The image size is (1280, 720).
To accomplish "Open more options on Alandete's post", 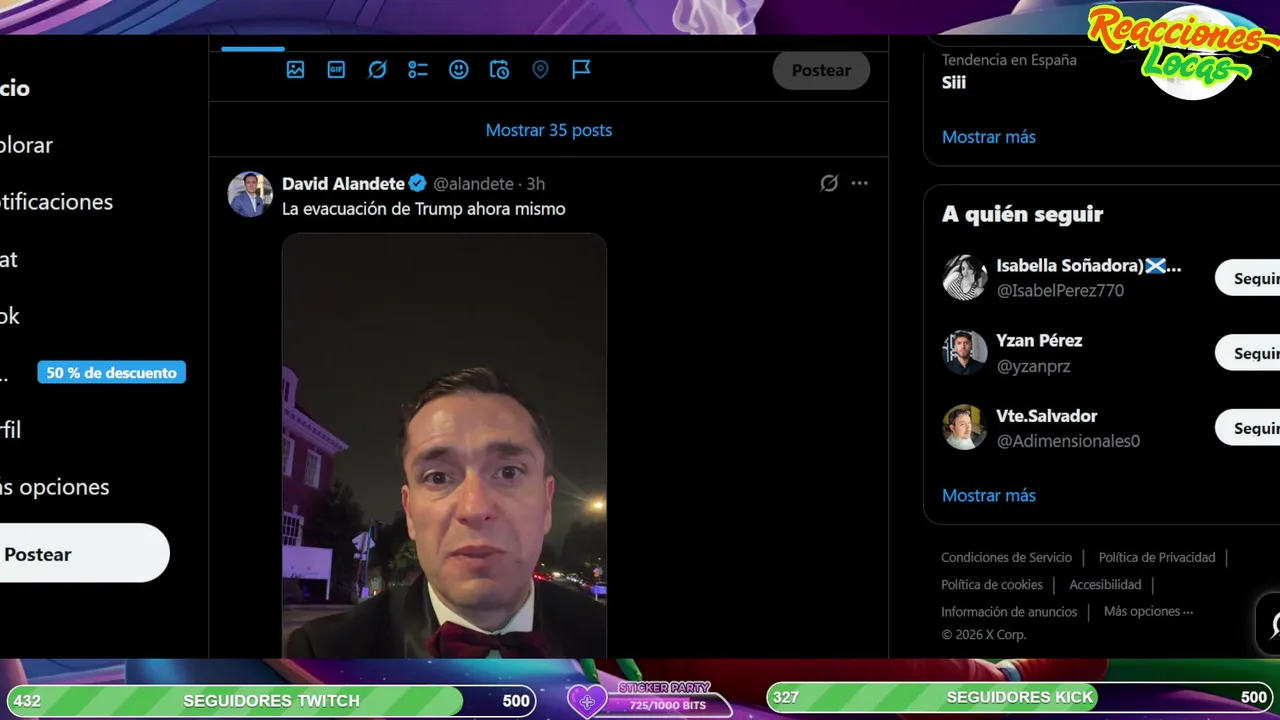I will point(860,183).
